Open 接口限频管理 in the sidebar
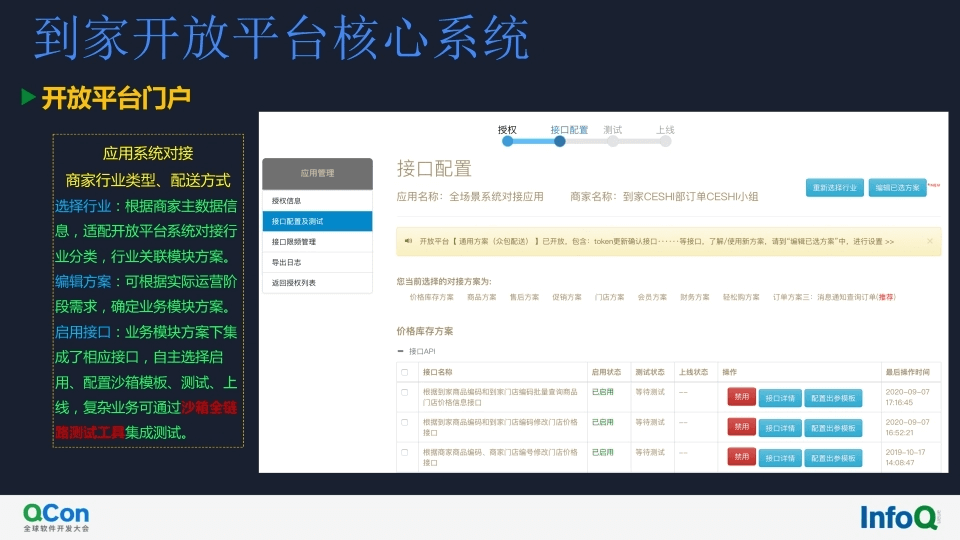The height and width of the screenshot is (540, 960). (x=317, y=242)
